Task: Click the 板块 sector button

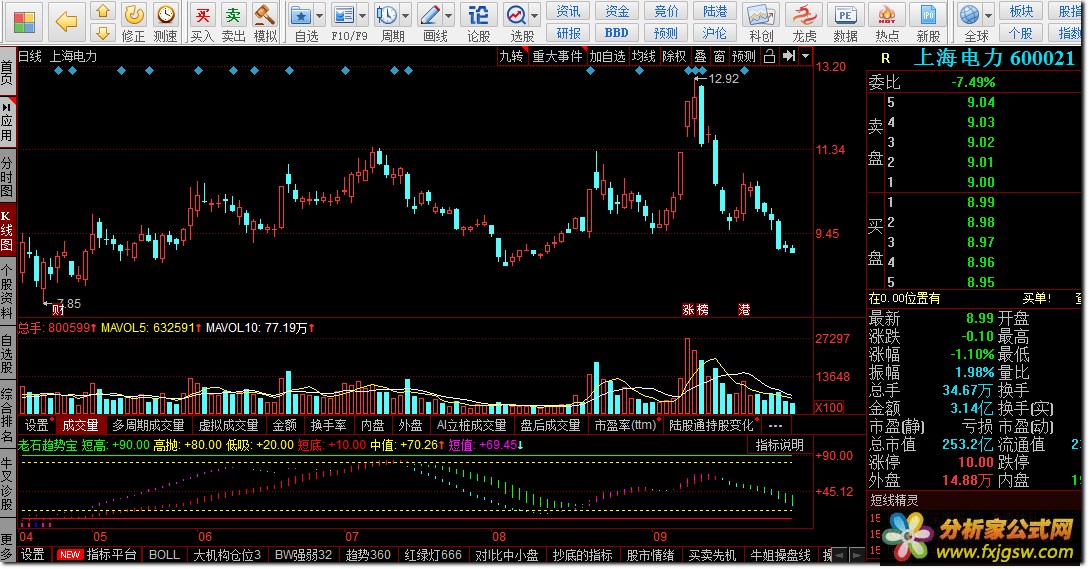Action: click(x=1021, y=11)
